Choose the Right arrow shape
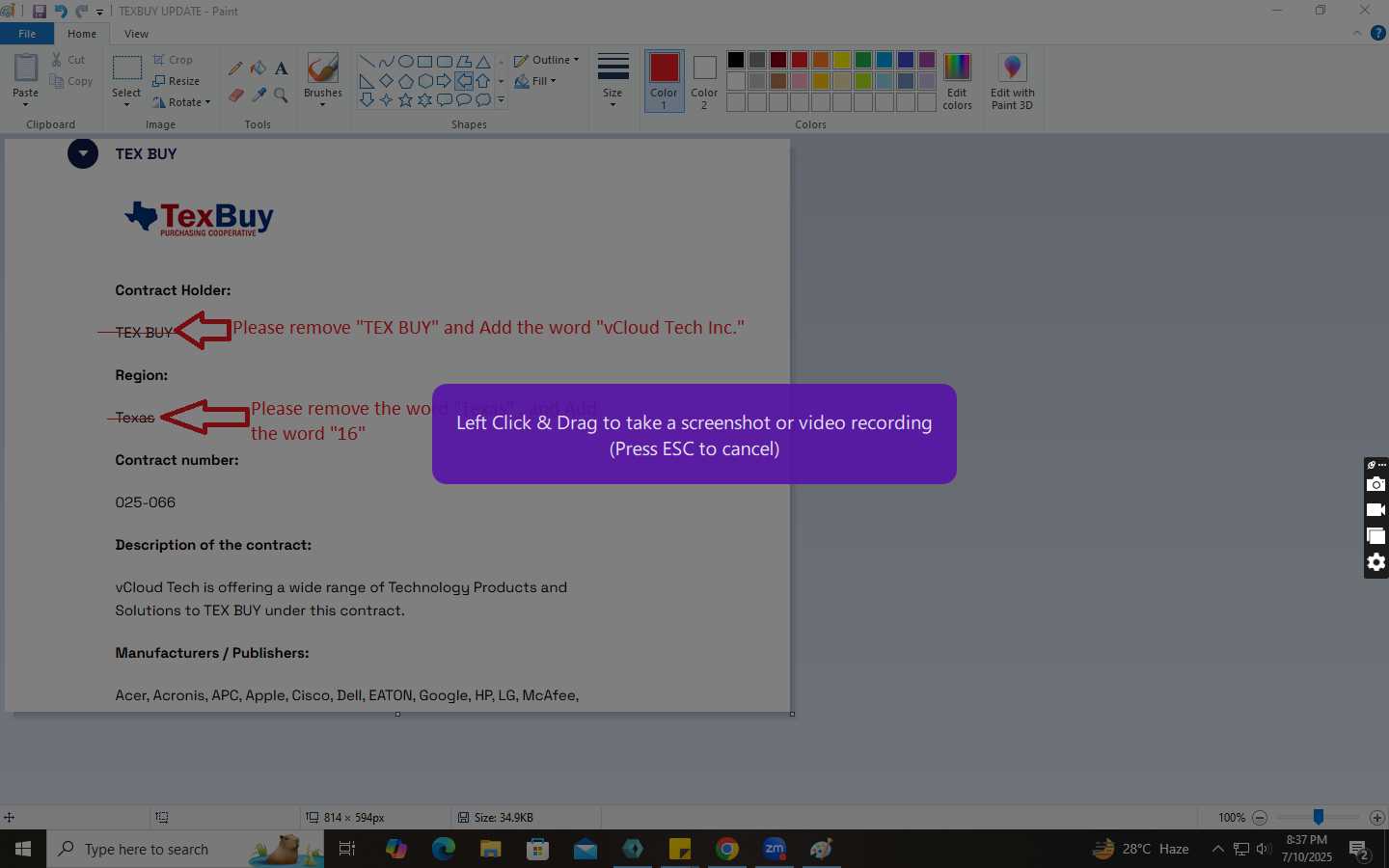Image resolution: width=1389 pixels, height=868 pixels. coord(445,81)
